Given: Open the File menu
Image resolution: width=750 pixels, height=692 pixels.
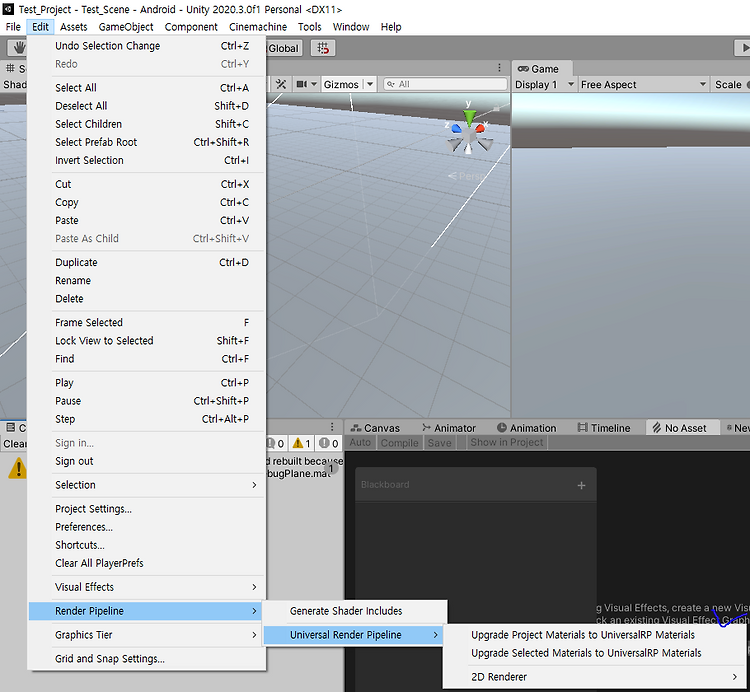Looking at the screenshot, I should pos(13,27).
